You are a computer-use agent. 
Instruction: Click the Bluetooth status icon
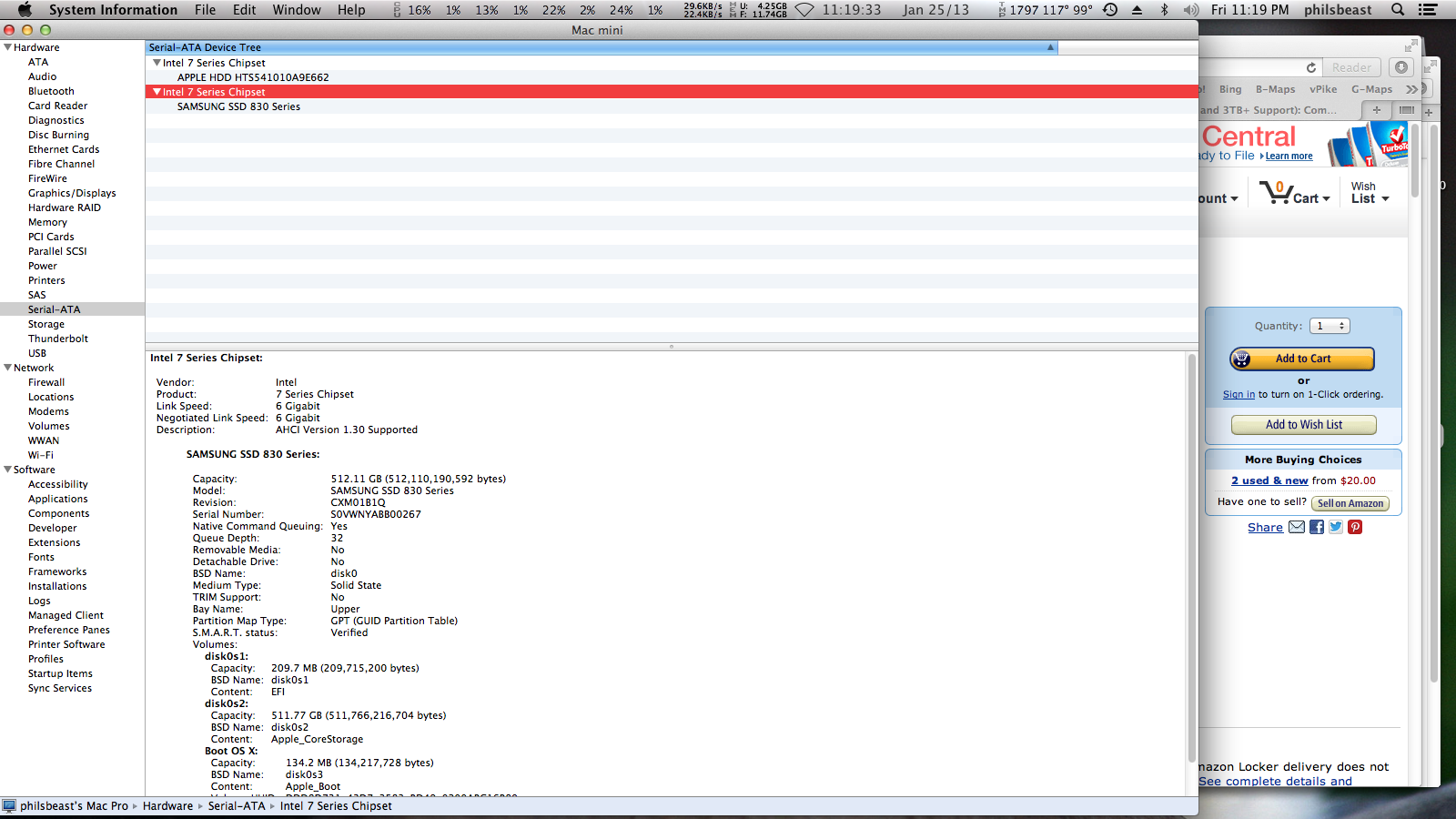click(x=1164, y=10)
